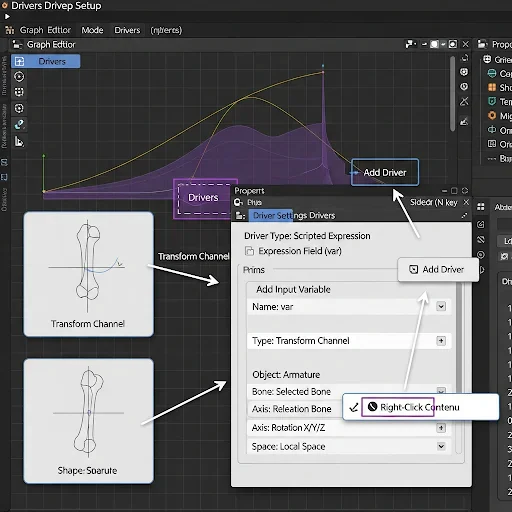Click the circle target icon in the right icon strip
Viewport: 512px width, 512px height.
tap(480, 255)
